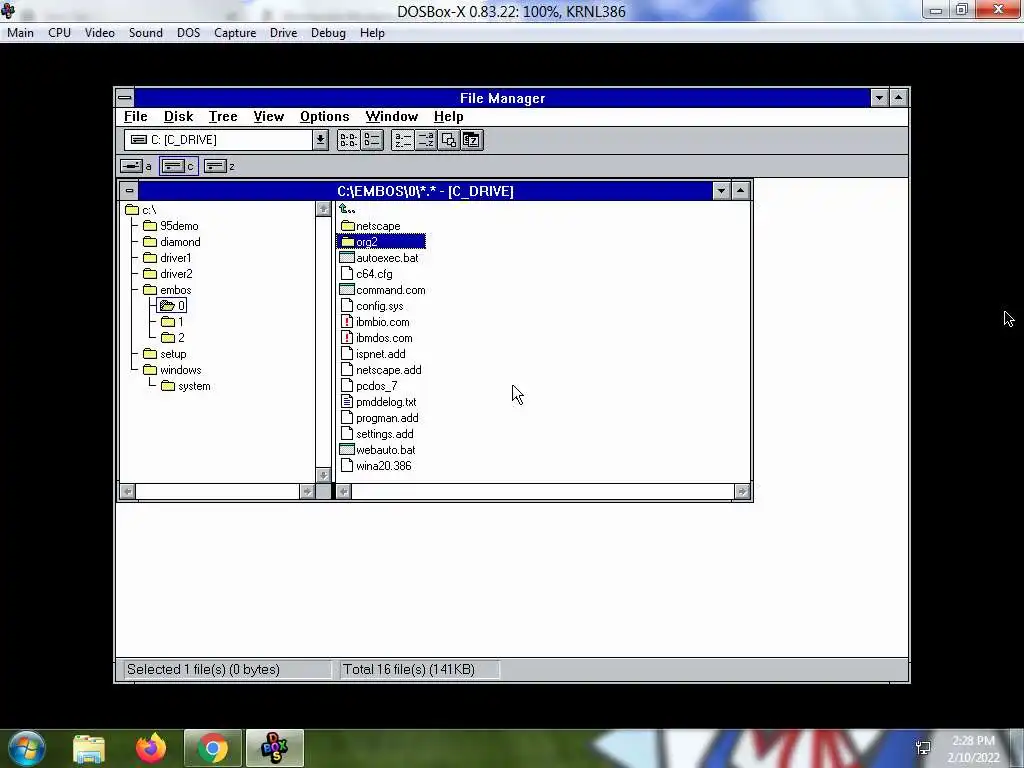Click ibmdos.com system file icon

point(347,338)
